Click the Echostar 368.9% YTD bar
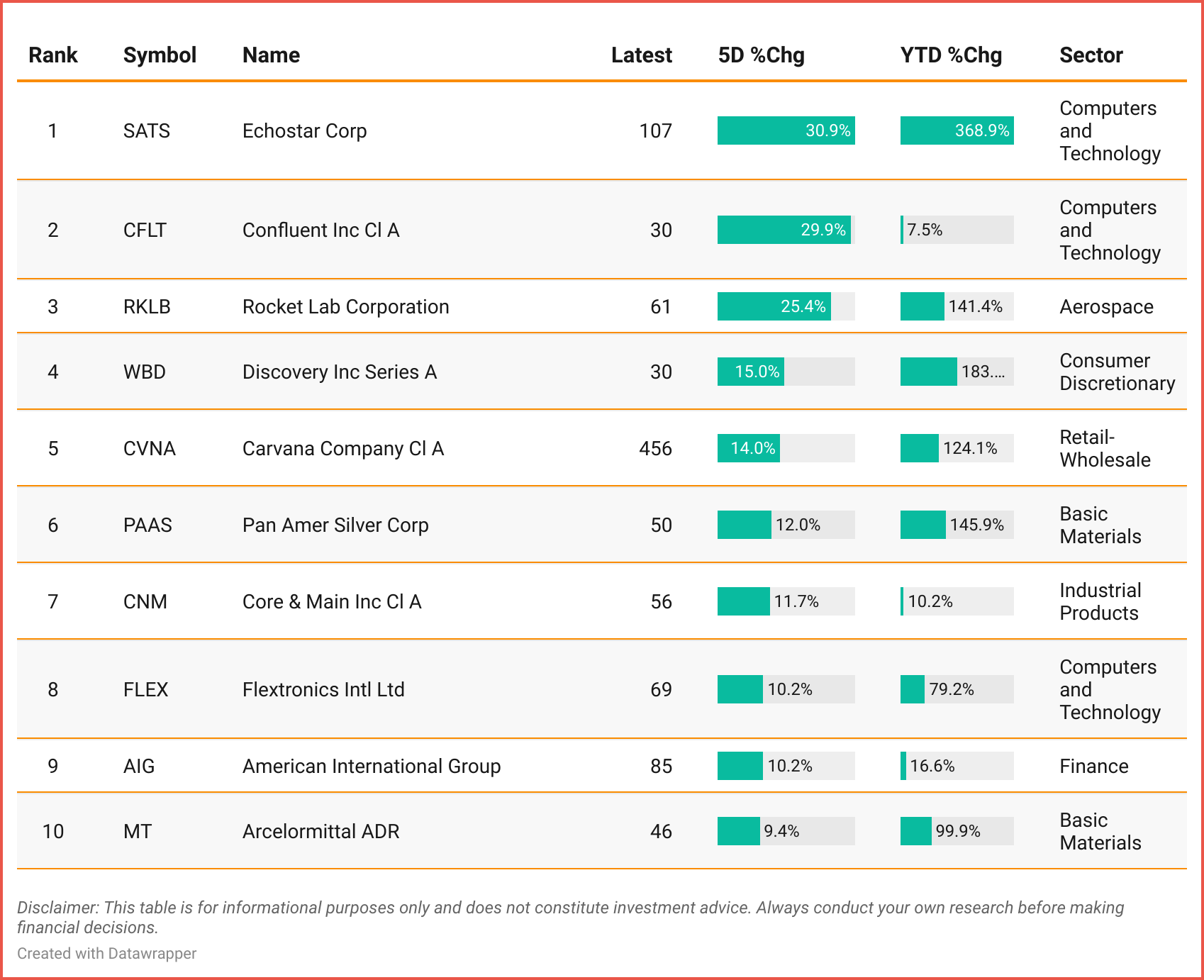The width and height of the screenshot is (1204, 980). (x=957, y=131)
